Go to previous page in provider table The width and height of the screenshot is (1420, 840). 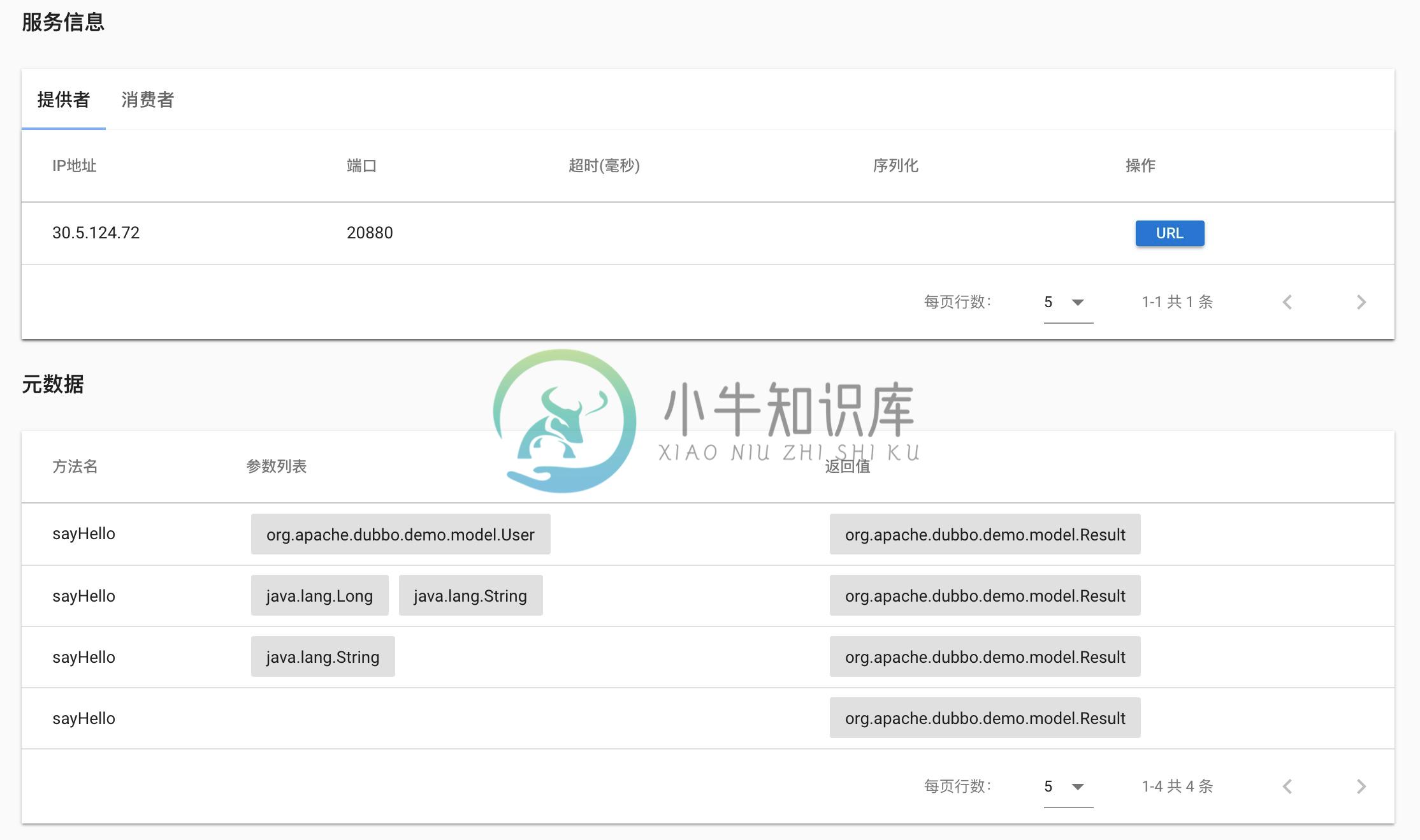point(1287,302)
